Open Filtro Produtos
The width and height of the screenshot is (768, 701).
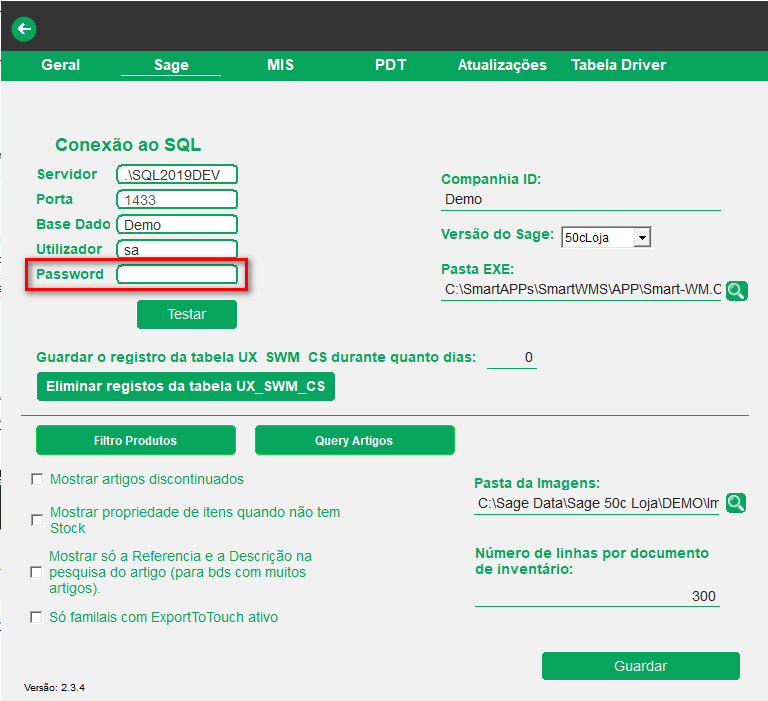pos(136,440)
